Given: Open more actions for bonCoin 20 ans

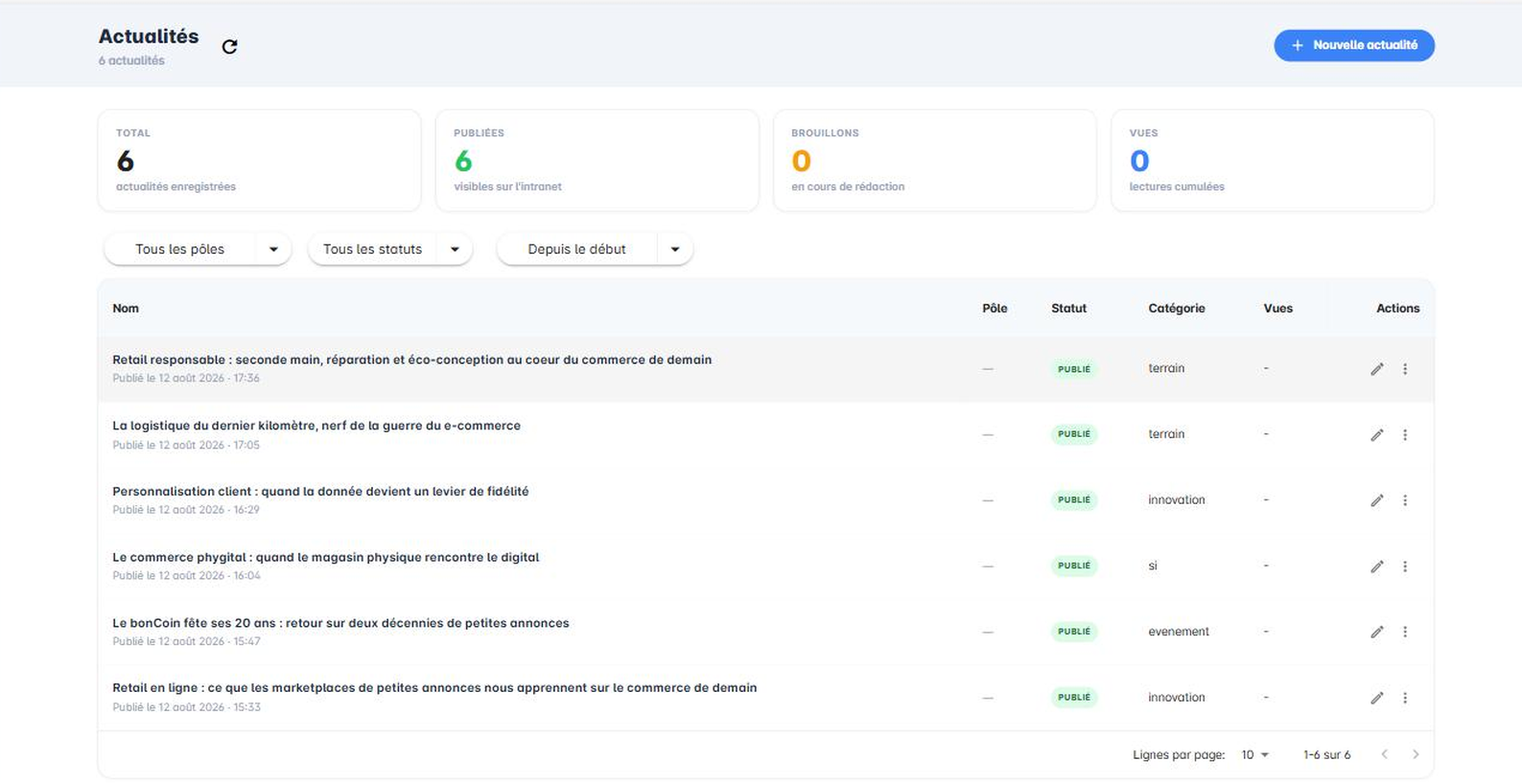Looking at the screenshot, I should 1405,632.
